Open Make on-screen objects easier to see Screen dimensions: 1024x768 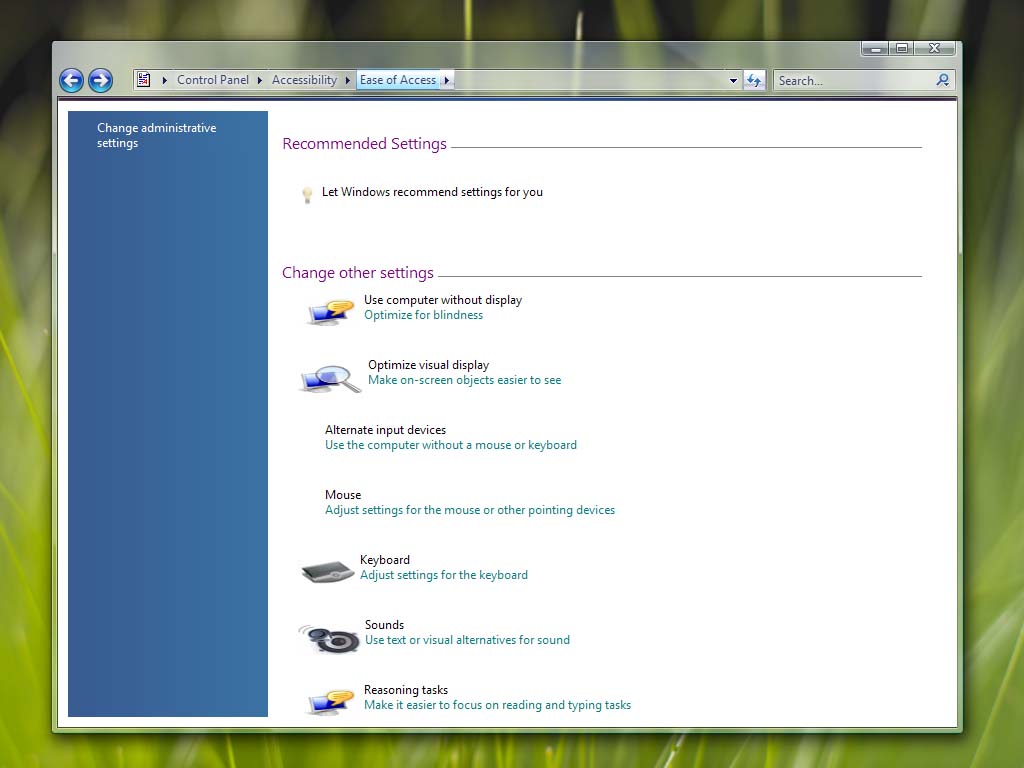[464, 380]
